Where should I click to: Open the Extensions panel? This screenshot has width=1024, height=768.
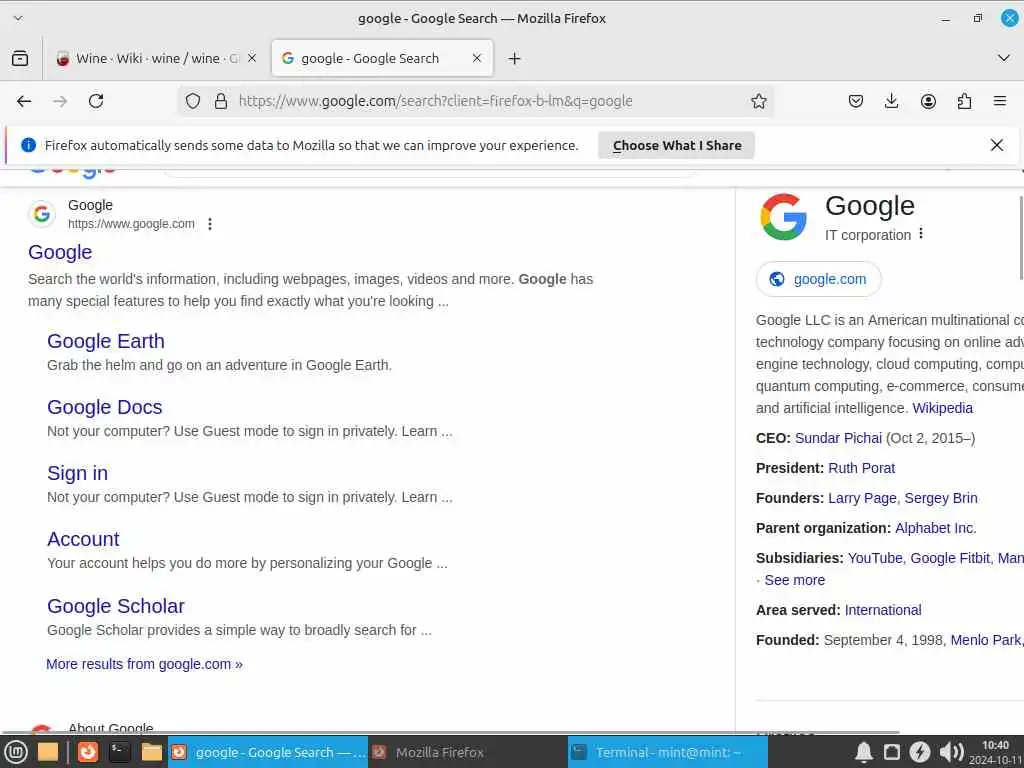click(964, 101)
